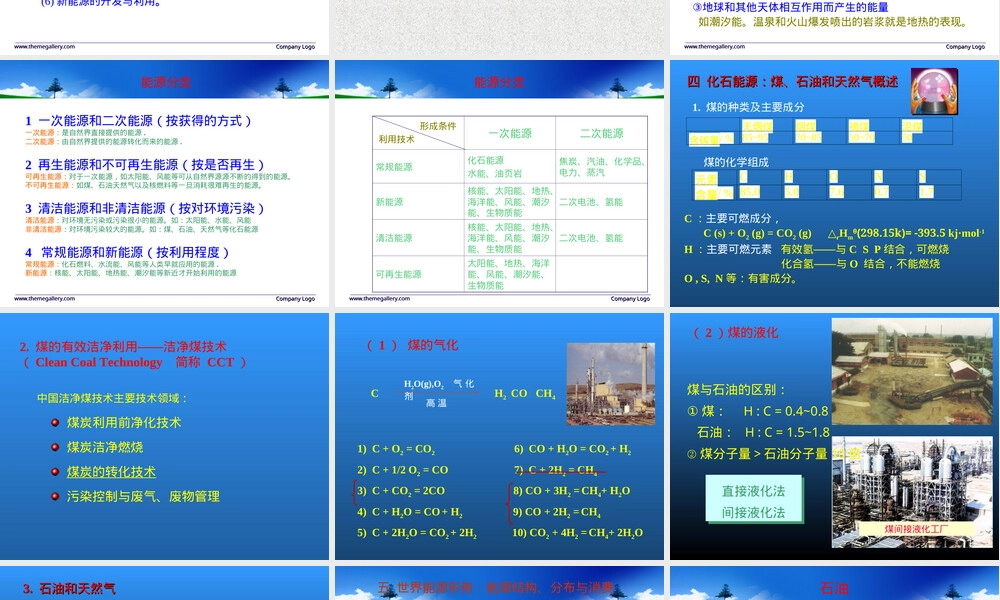Image resolution: width=1000 pixels, height=600 pixels.
Task: Click heading 3 清洁能源和非清洁能源
Action: coord(145,208)
